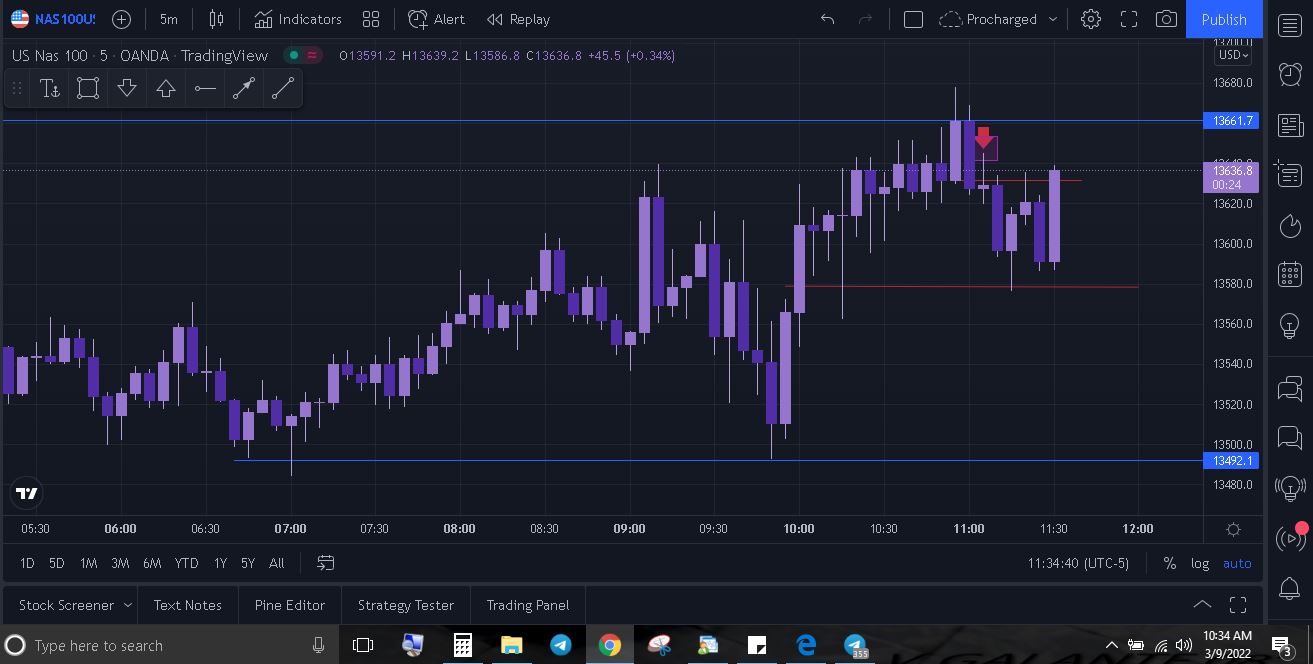Open Calendar panel in sidebar

point(1290,274)
